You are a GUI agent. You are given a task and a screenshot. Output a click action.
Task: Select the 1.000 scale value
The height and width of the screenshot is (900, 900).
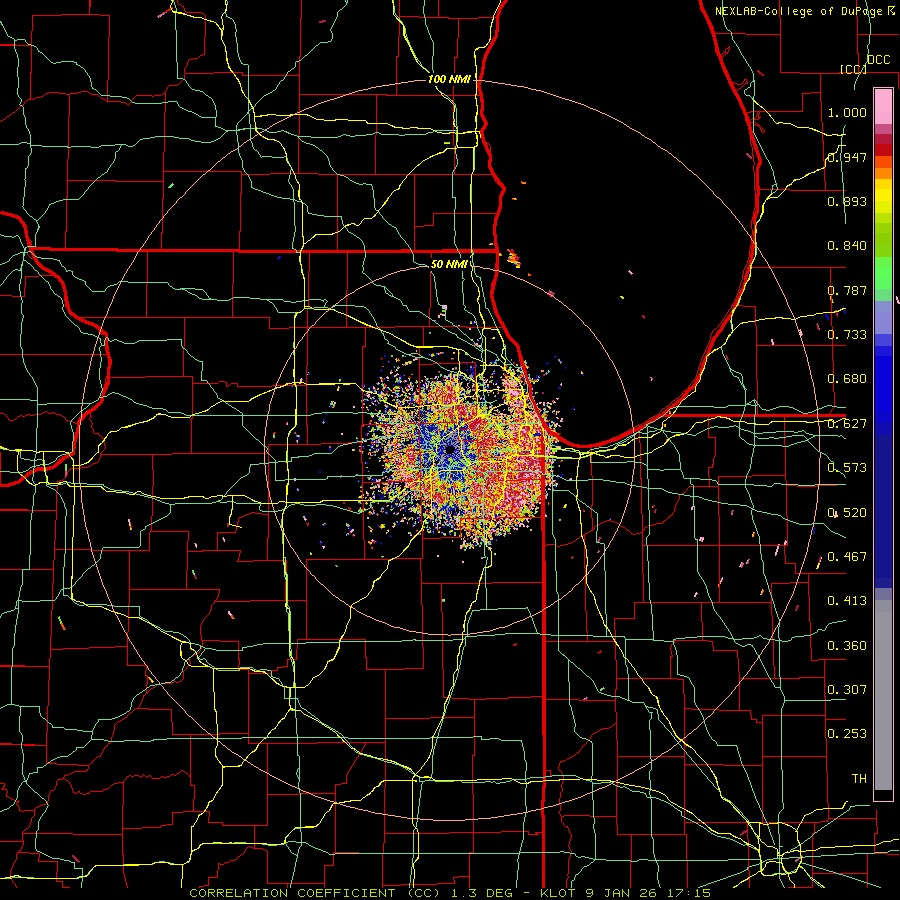847,112
